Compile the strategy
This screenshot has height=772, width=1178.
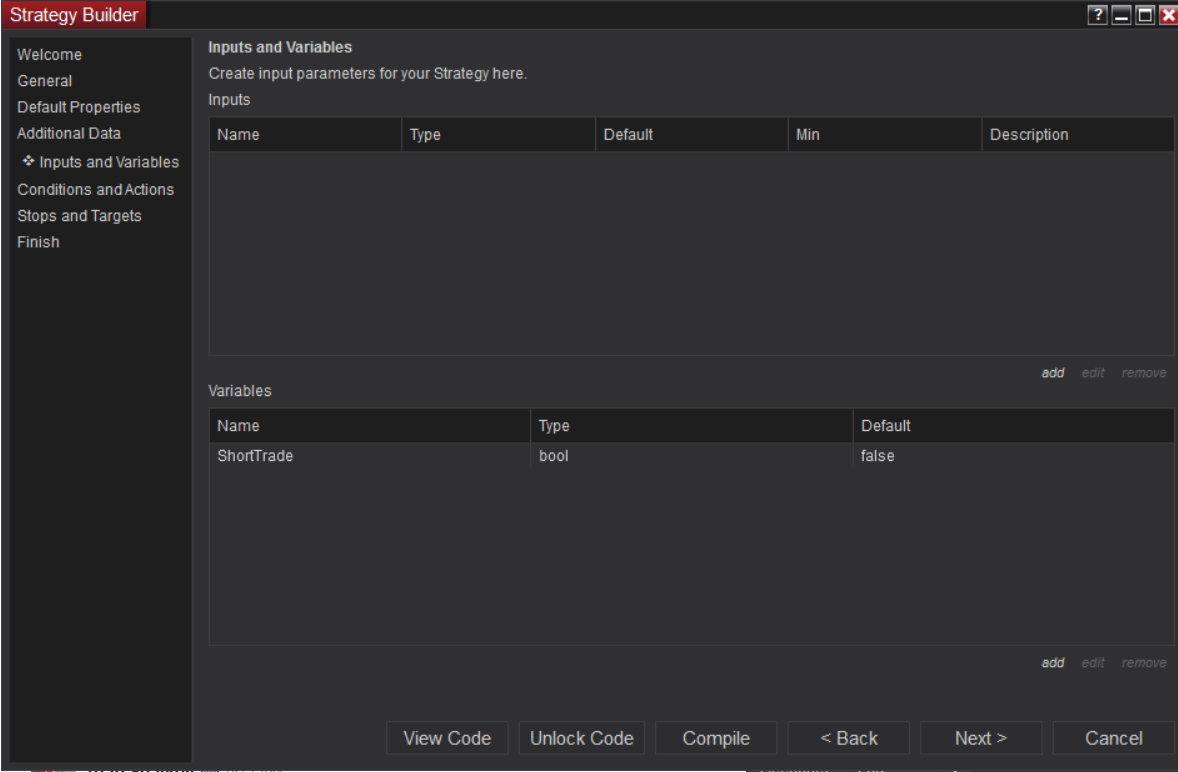coord(716,739)
